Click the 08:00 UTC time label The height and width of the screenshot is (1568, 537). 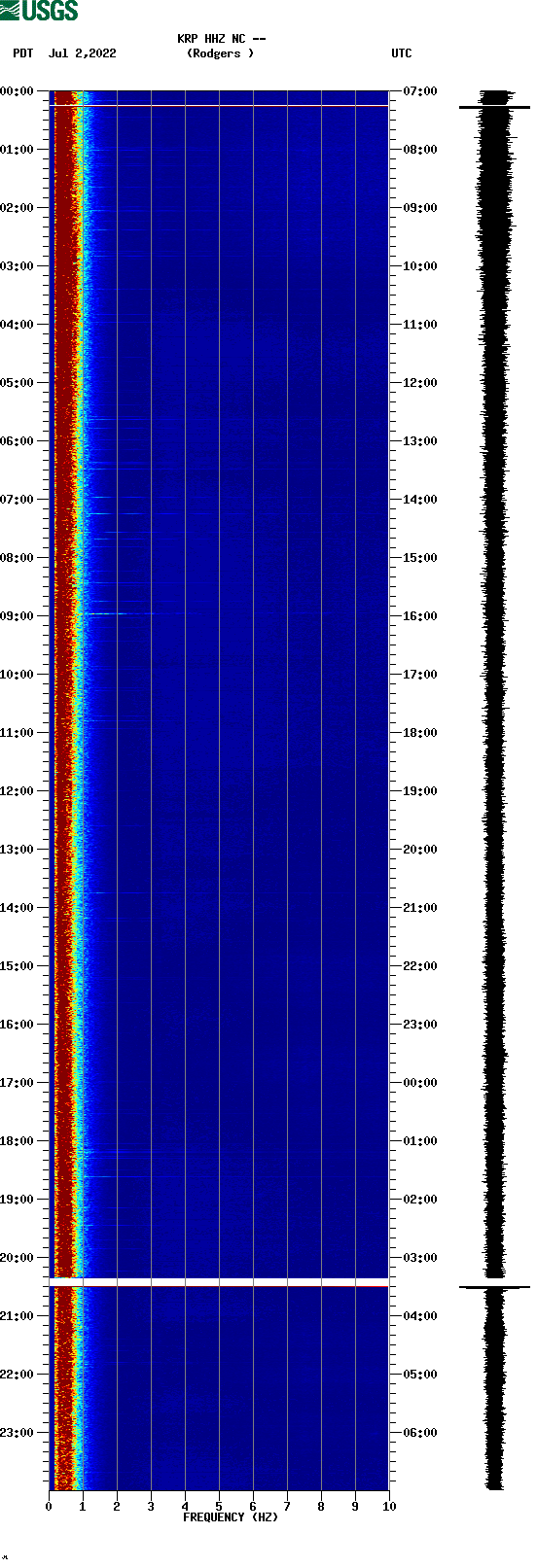point(420,150)
